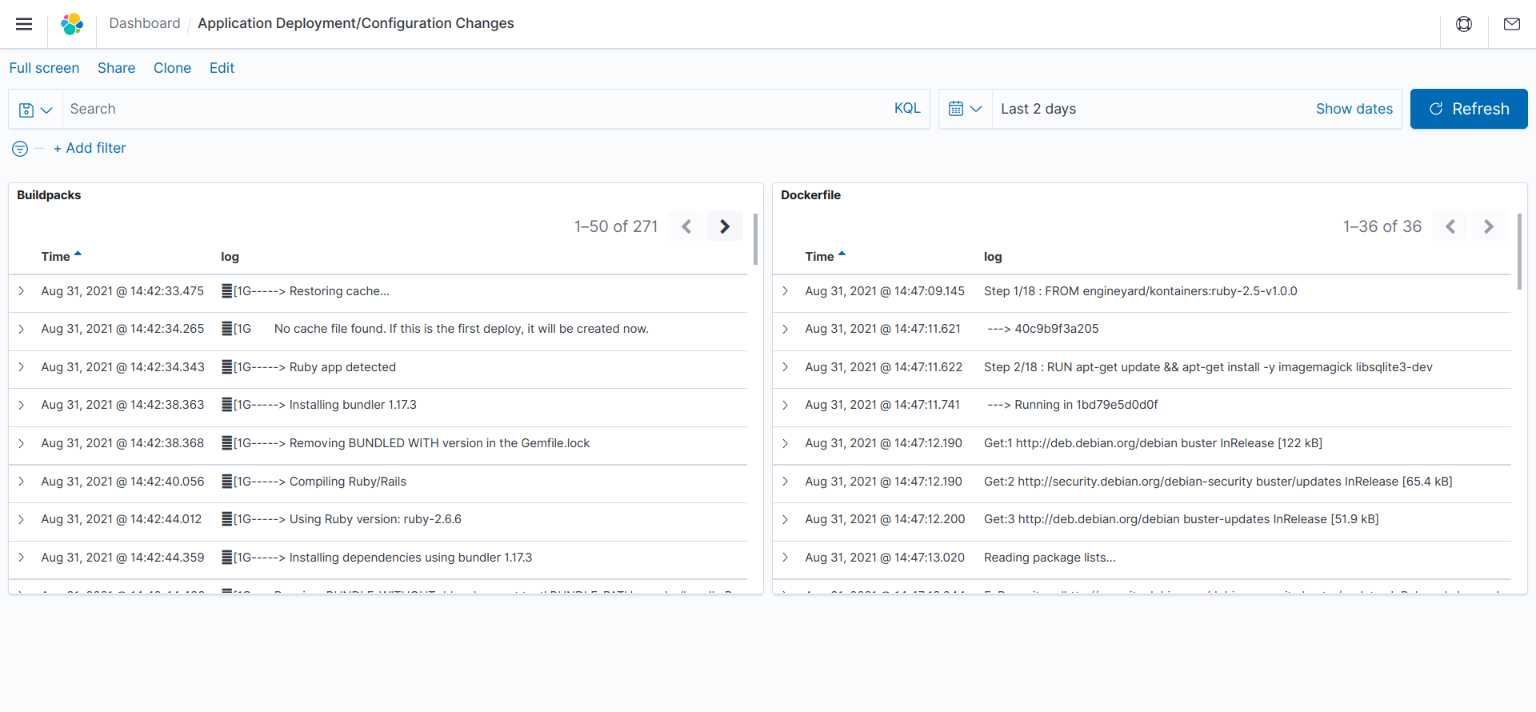Expand the 'Ruby app detected' log row
Screen dimensions: 1536x712
(21, 367)
